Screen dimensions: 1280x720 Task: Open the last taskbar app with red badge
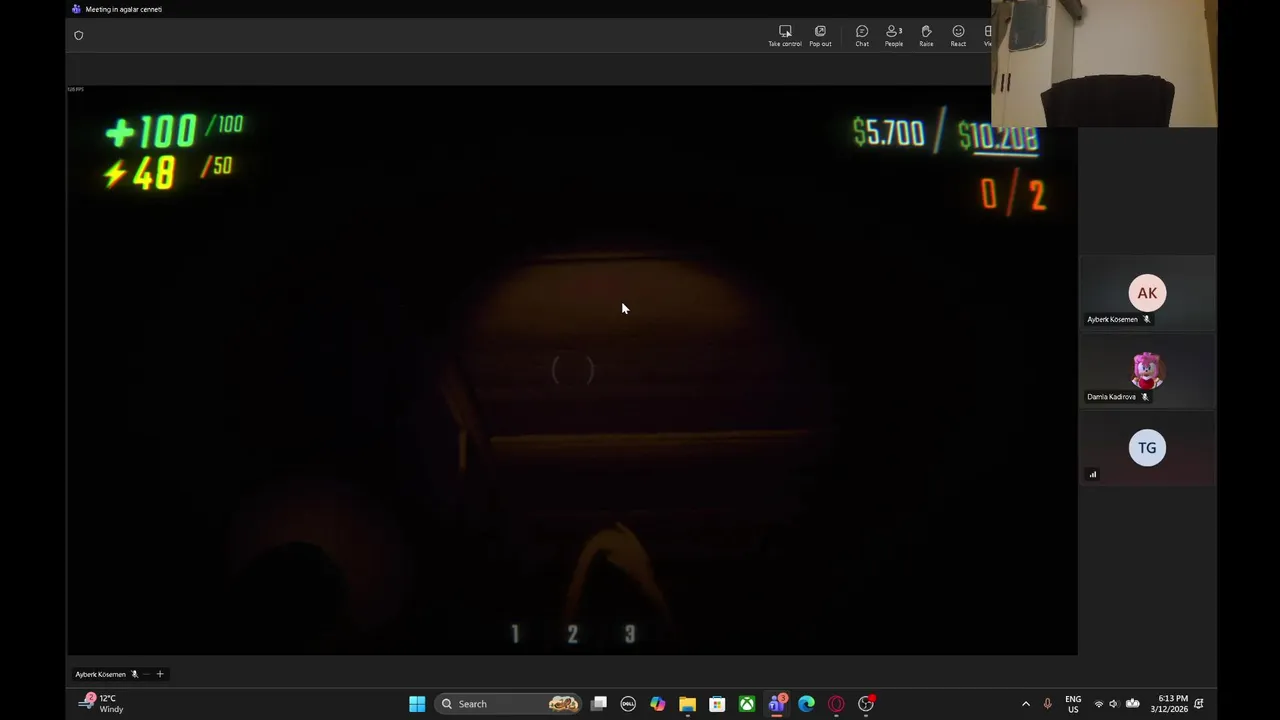(x=866, y=704)
